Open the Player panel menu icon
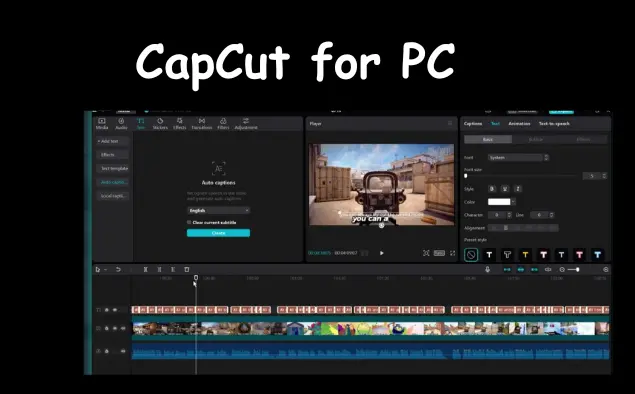 coord(450,123)
